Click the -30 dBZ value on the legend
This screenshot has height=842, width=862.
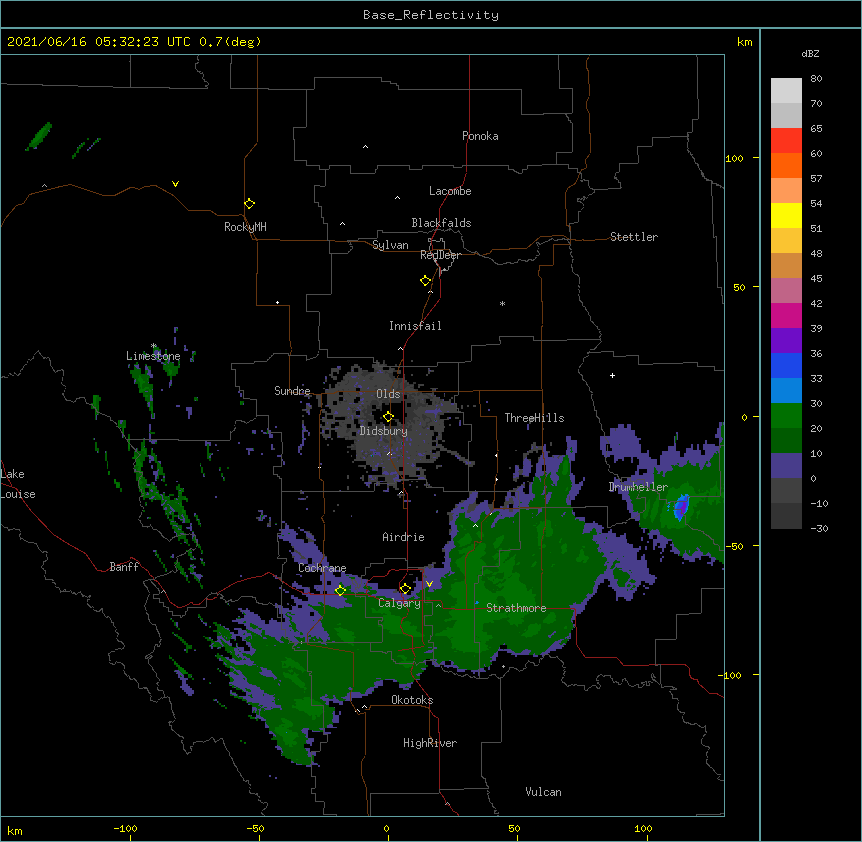[819, 529]
